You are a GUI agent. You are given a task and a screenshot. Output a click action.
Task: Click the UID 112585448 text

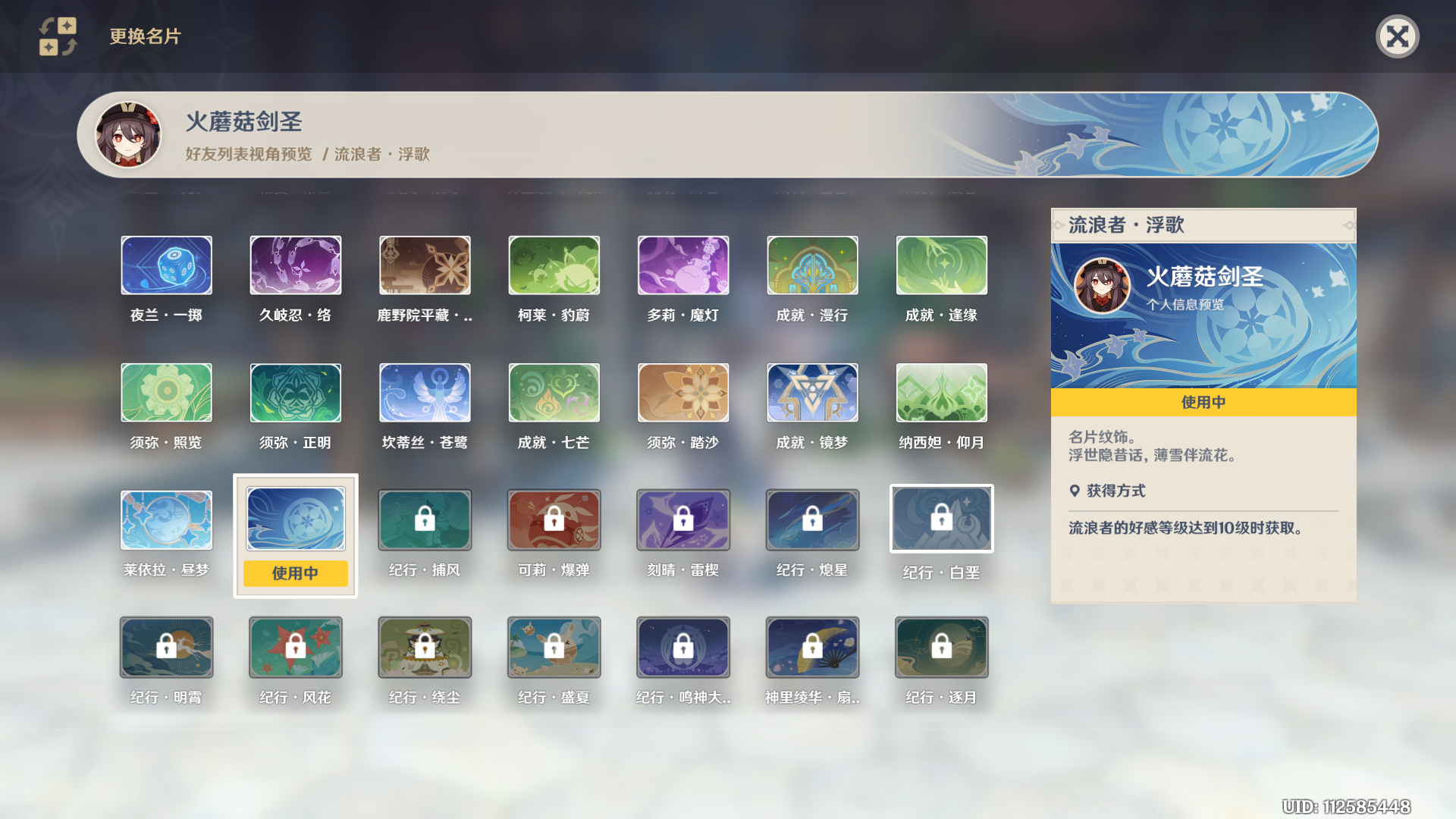tap(1346, 806)
